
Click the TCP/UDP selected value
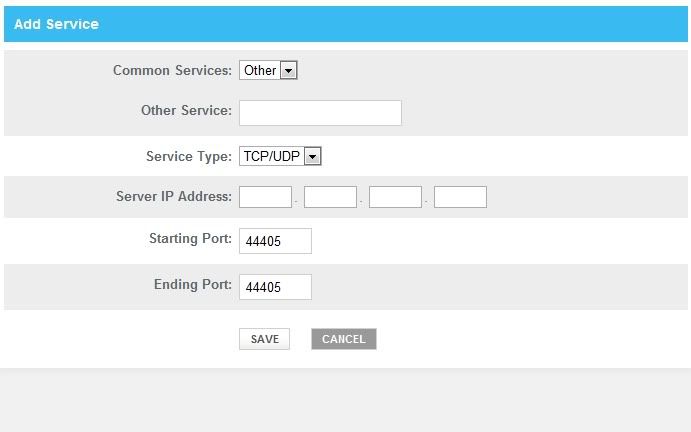(271, 156)
